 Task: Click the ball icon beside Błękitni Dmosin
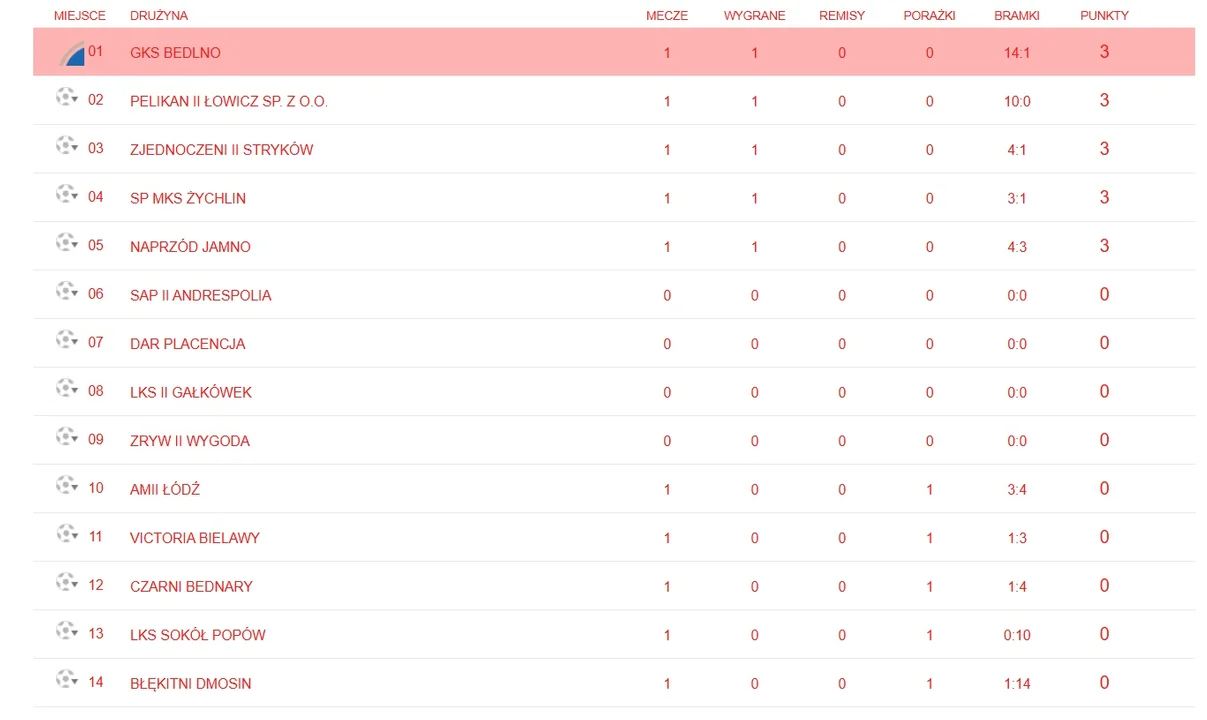point(66,680)
